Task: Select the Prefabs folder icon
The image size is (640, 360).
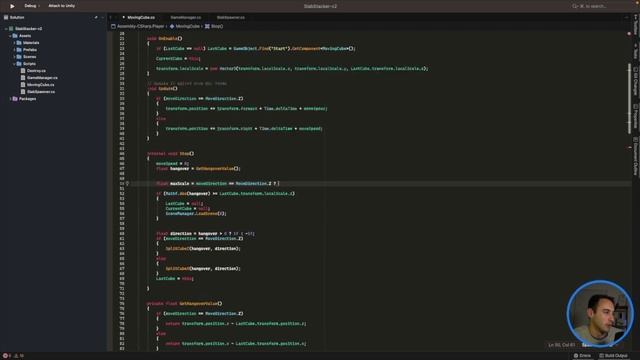Action: [19, 50]
